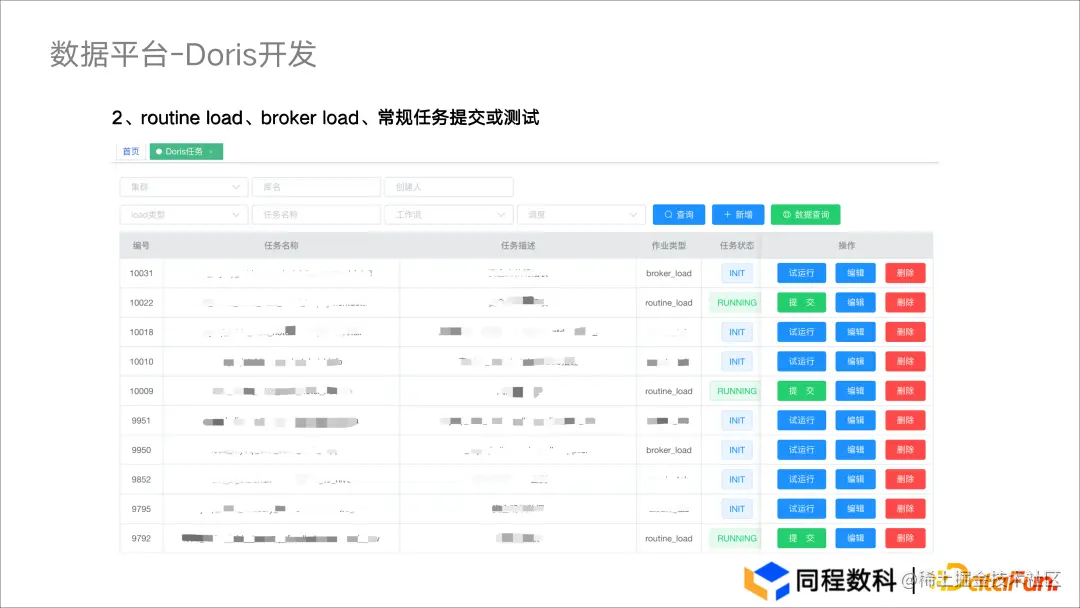Image resolution: width=1080 pixels, height=608 pixels.
Task: Click 试运行 for broker_load task 10031
Action: (x=801, y=272)
